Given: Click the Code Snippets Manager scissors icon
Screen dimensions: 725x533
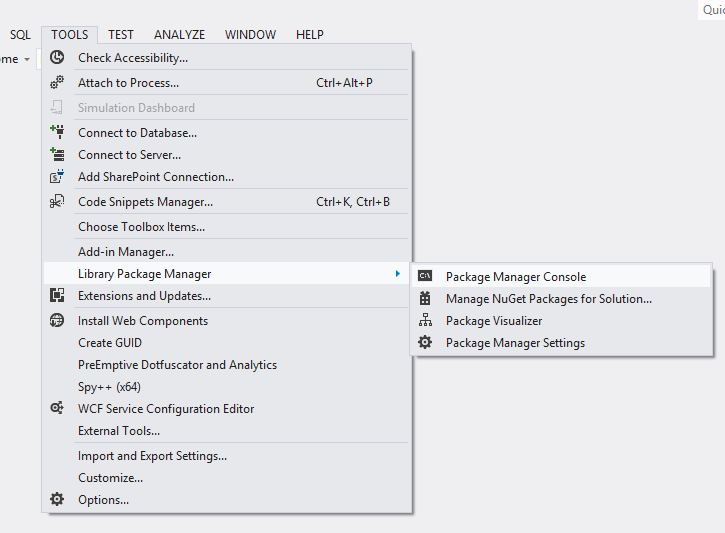Looking at the screenshot, I should (57, 202).
